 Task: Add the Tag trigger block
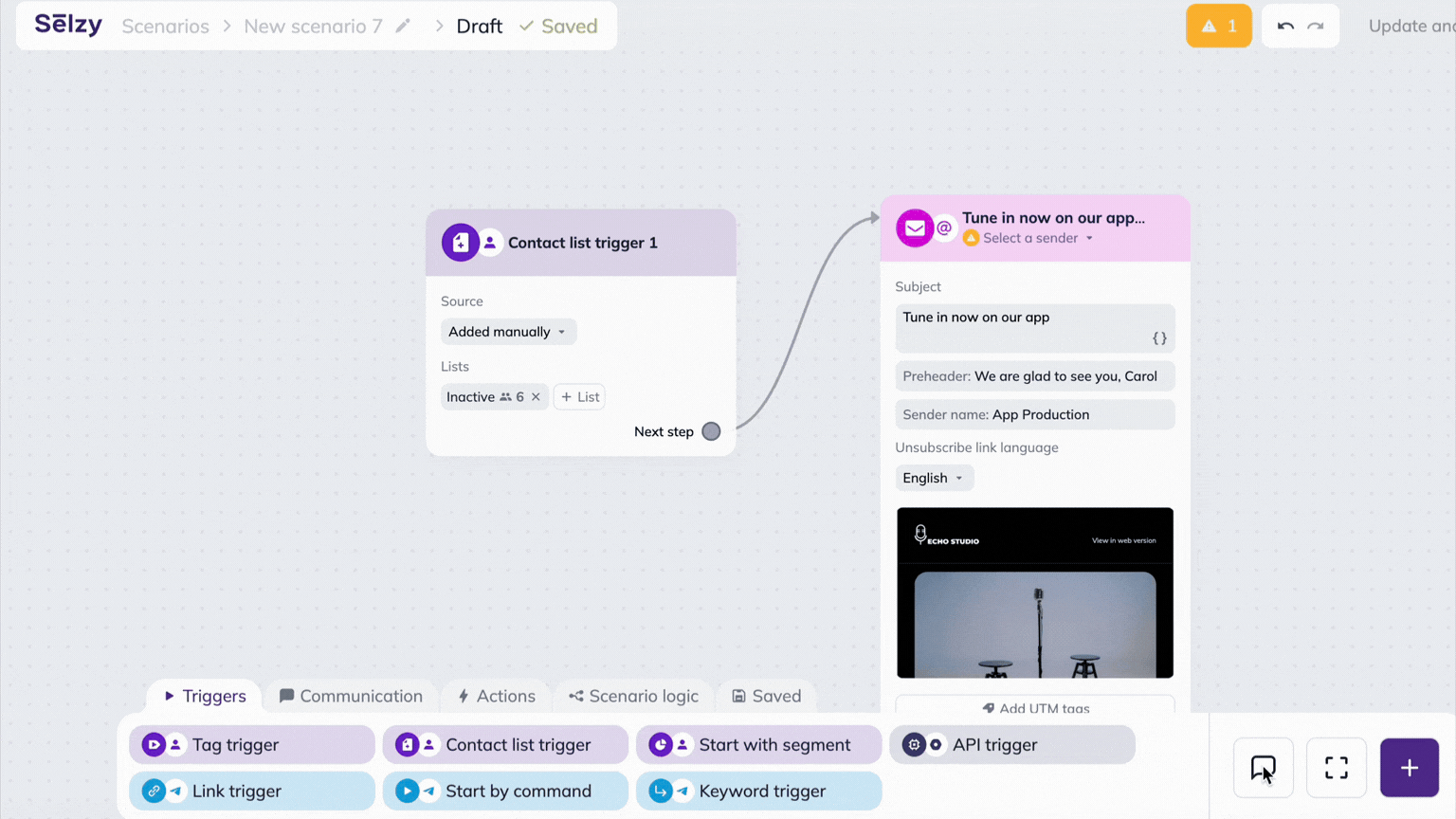(x=252, y=745)
